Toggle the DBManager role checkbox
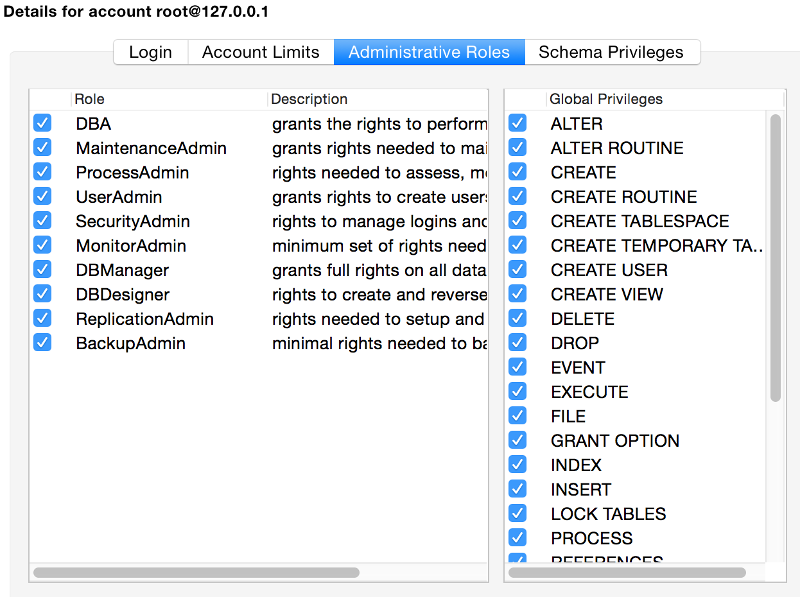Image resolution: width=800 pixels, height=597 pixels. pyautogui.click(x=42, y=269)
